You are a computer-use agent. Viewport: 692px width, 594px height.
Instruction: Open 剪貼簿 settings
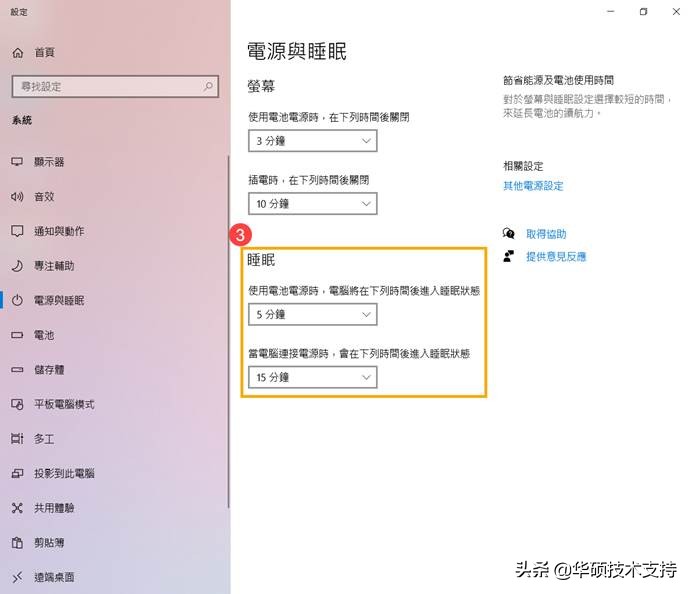click(x=49, y=542)
